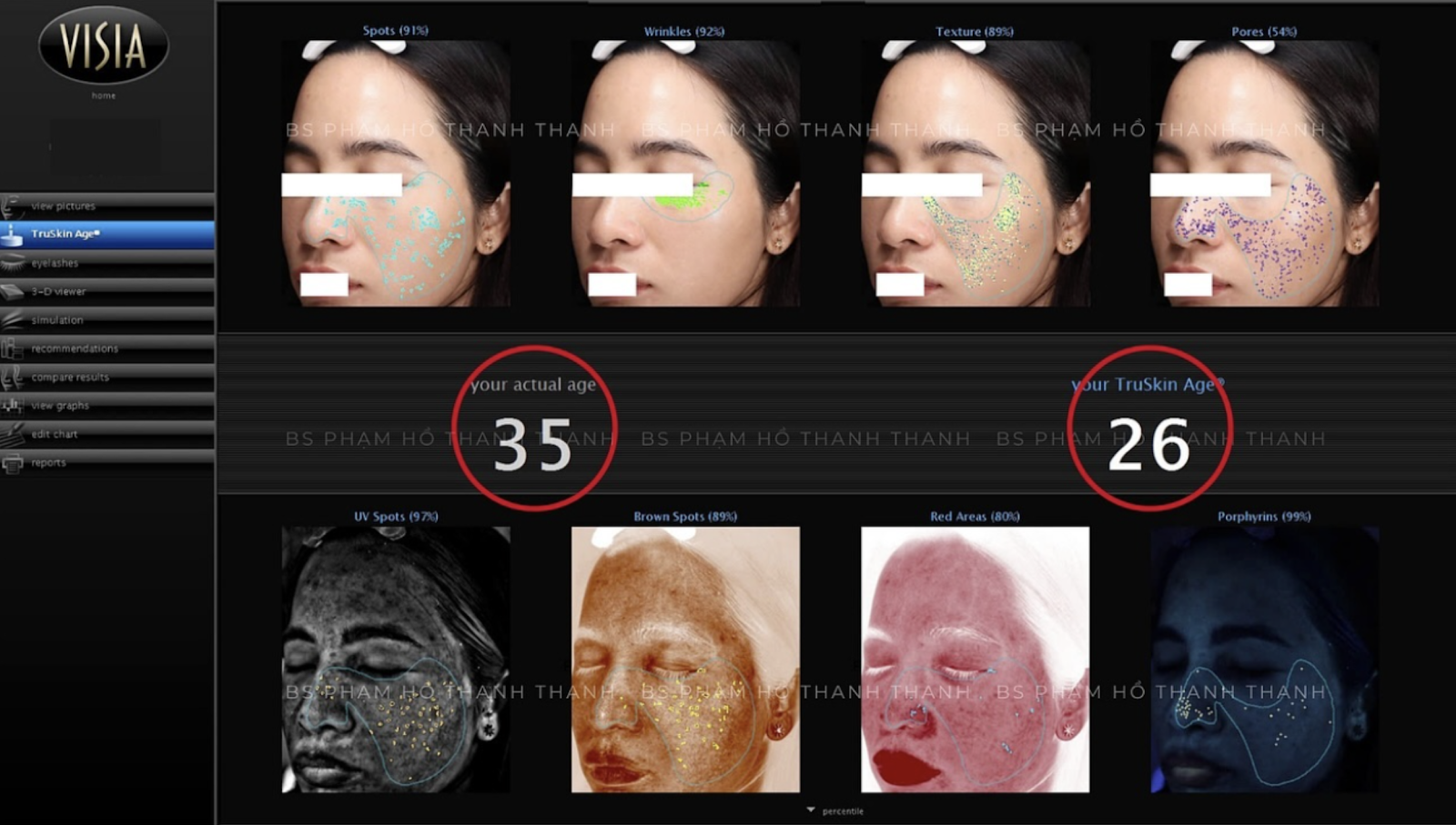
Task: Click the 'your TruSkin Age' label
Action: point(1148,385)
